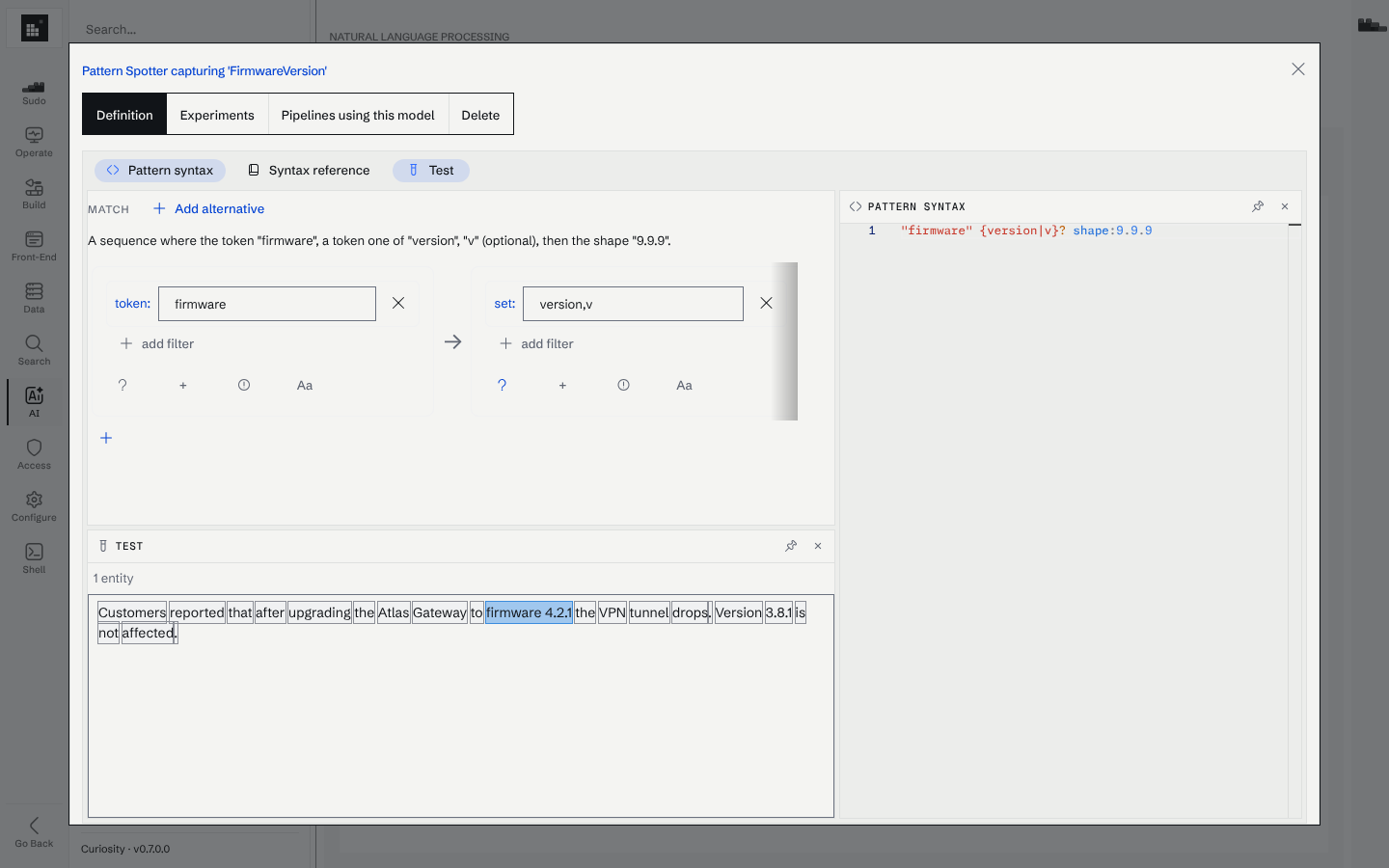The width and height of the screenshot is (1389, 868).
Task: Switch to the Experiments tab
Action: point(217,115)
